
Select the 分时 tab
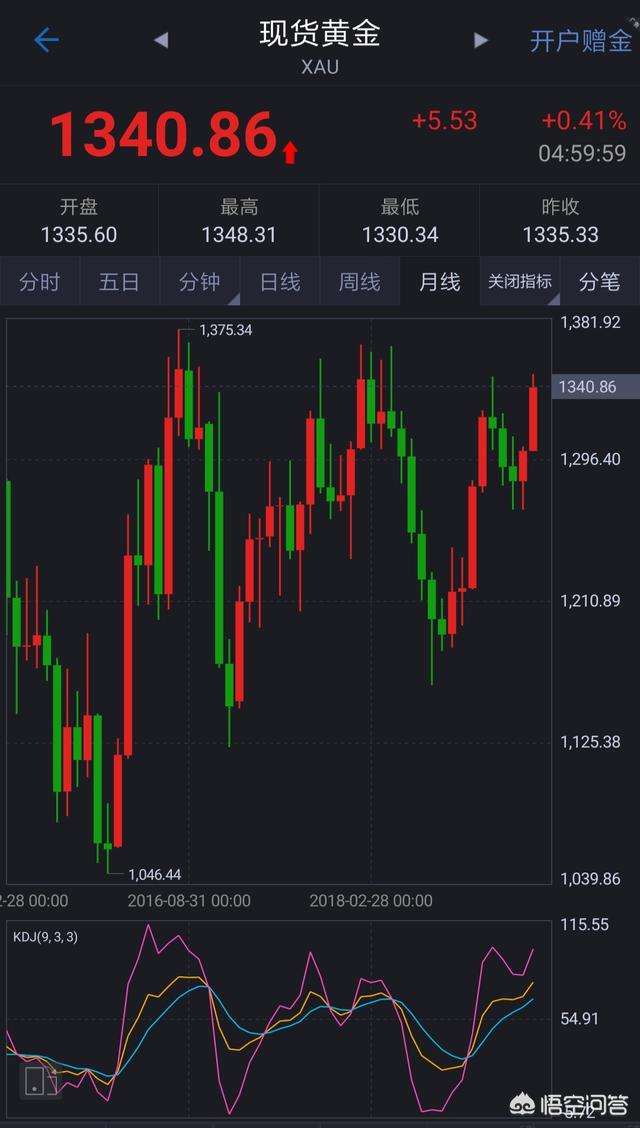click(x=39, y=282)
